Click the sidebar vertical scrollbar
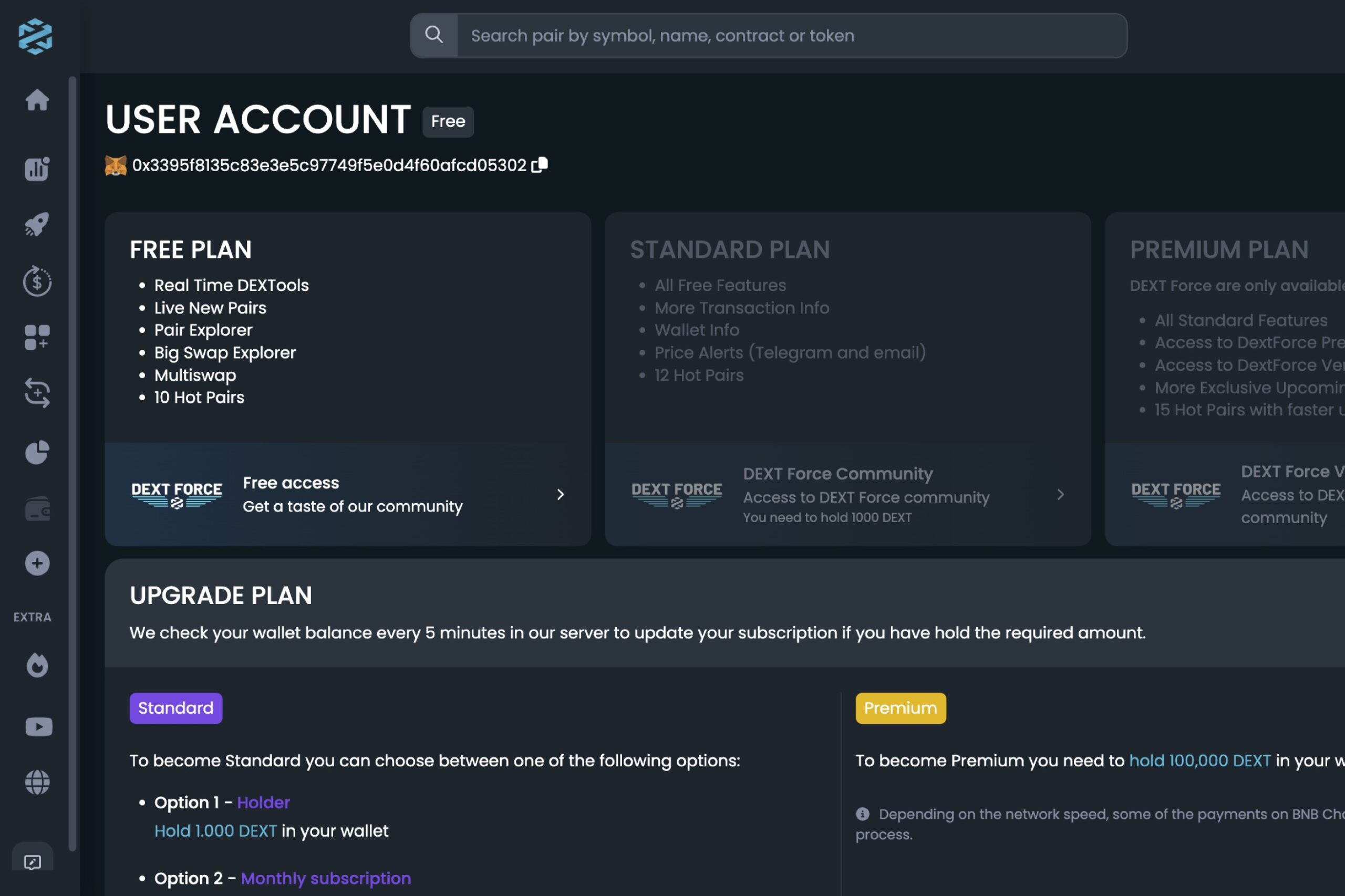Image resolution: width=1345 pixels, height=896 pixels. tap(72, 457)
